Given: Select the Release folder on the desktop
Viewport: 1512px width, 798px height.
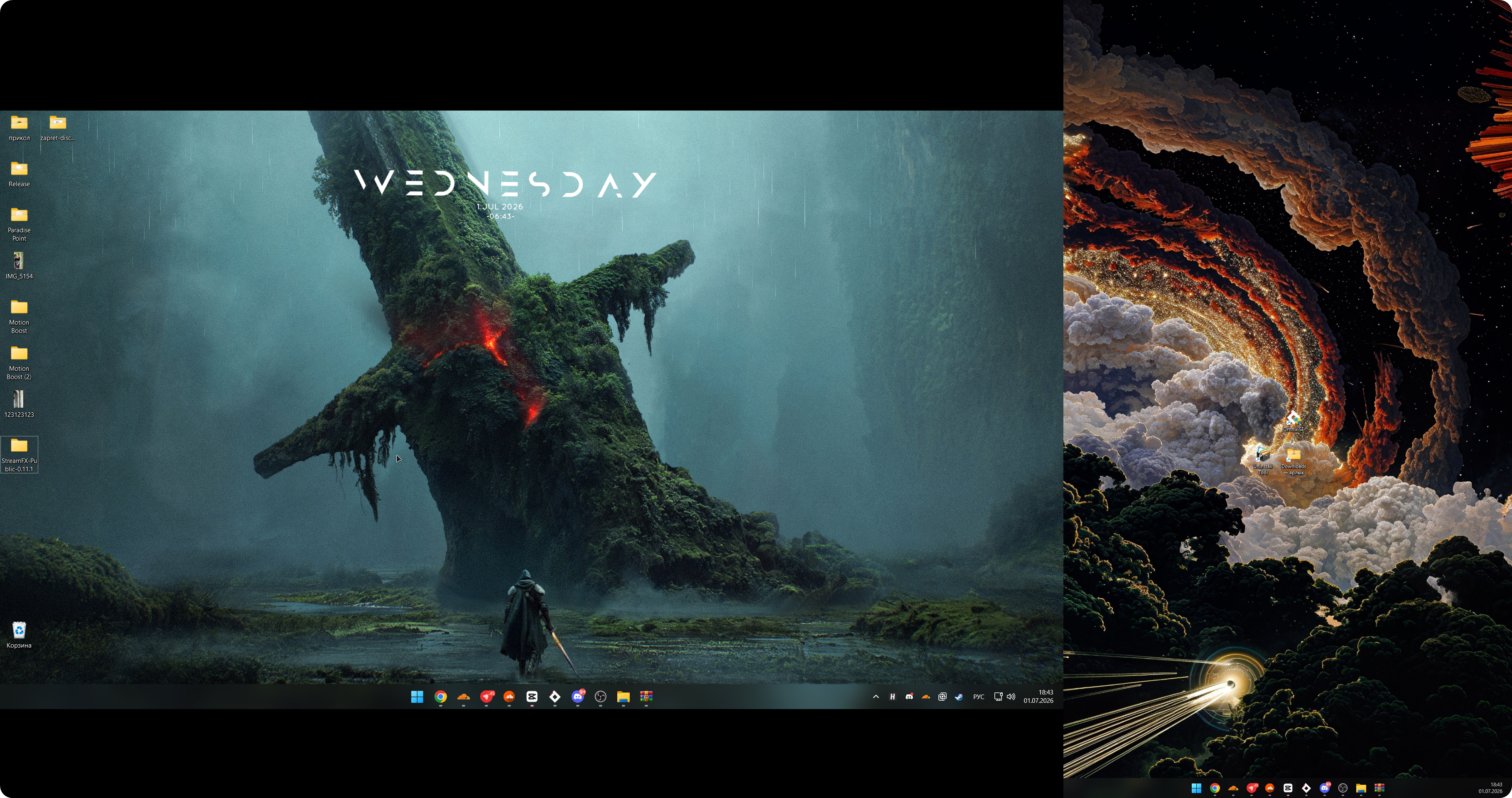Looking at the screenshot, I should click(x=20, y=175).
